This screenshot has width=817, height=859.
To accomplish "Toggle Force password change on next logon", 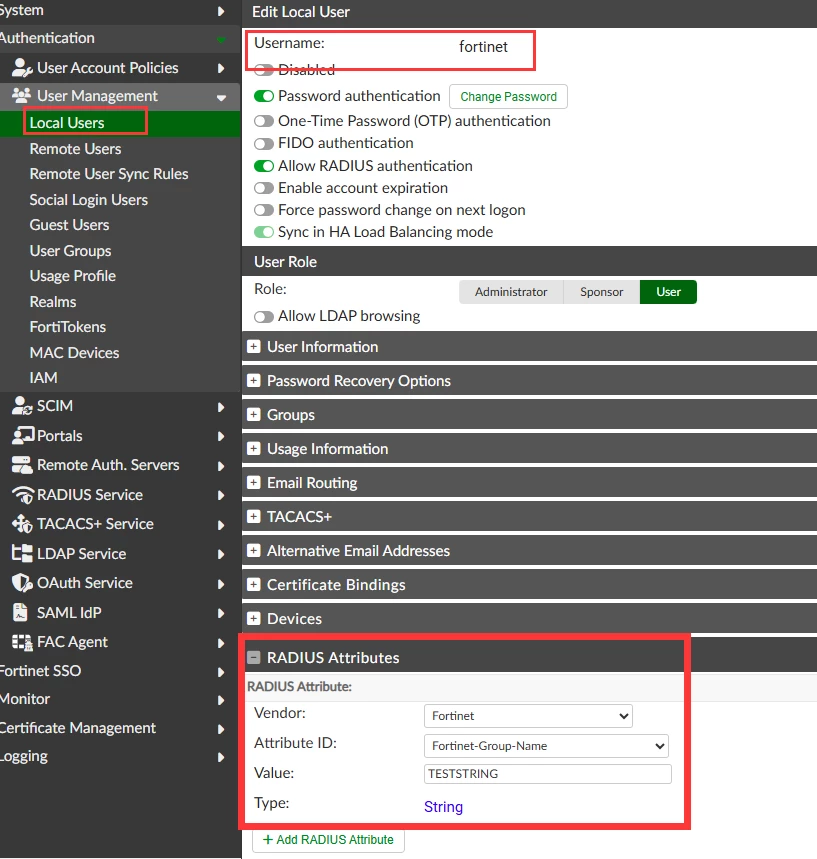I will pos(264,210).
